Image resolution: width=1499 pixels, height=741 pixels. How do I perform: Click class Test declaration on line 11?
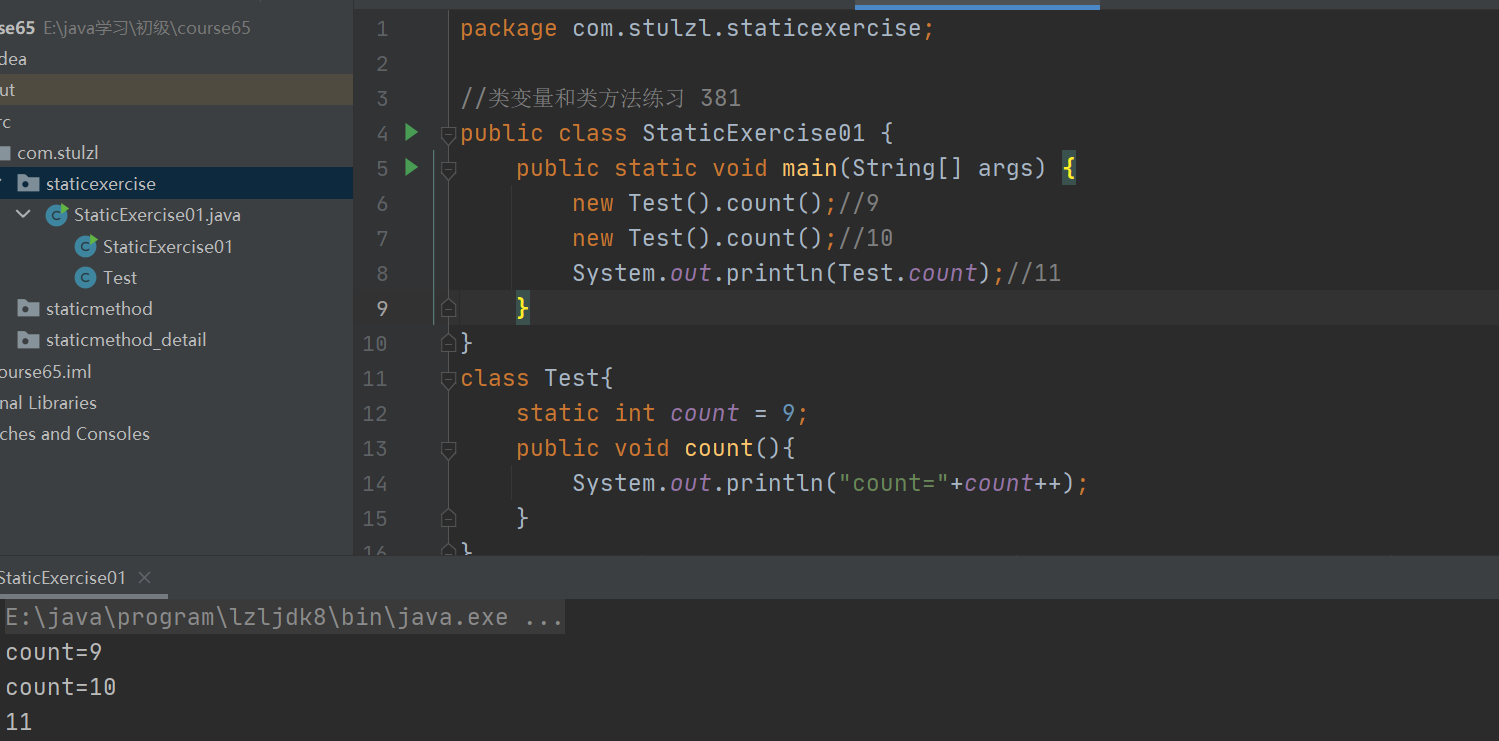pyautogui.click(x=536, y=378)
